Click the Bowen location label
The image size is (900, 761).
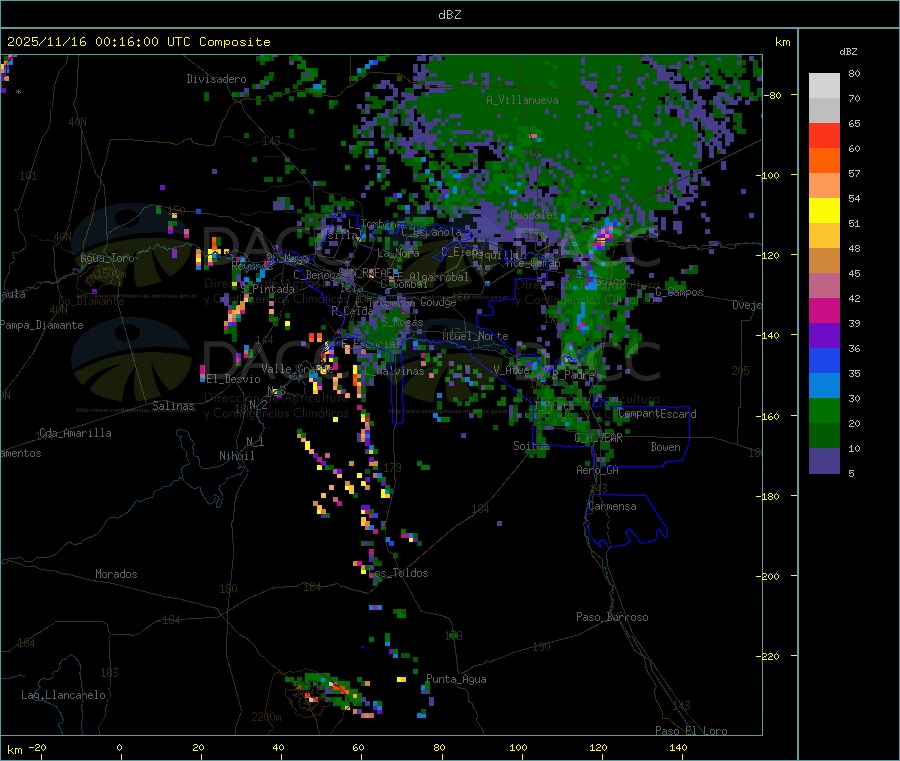[x=665, y=447]
